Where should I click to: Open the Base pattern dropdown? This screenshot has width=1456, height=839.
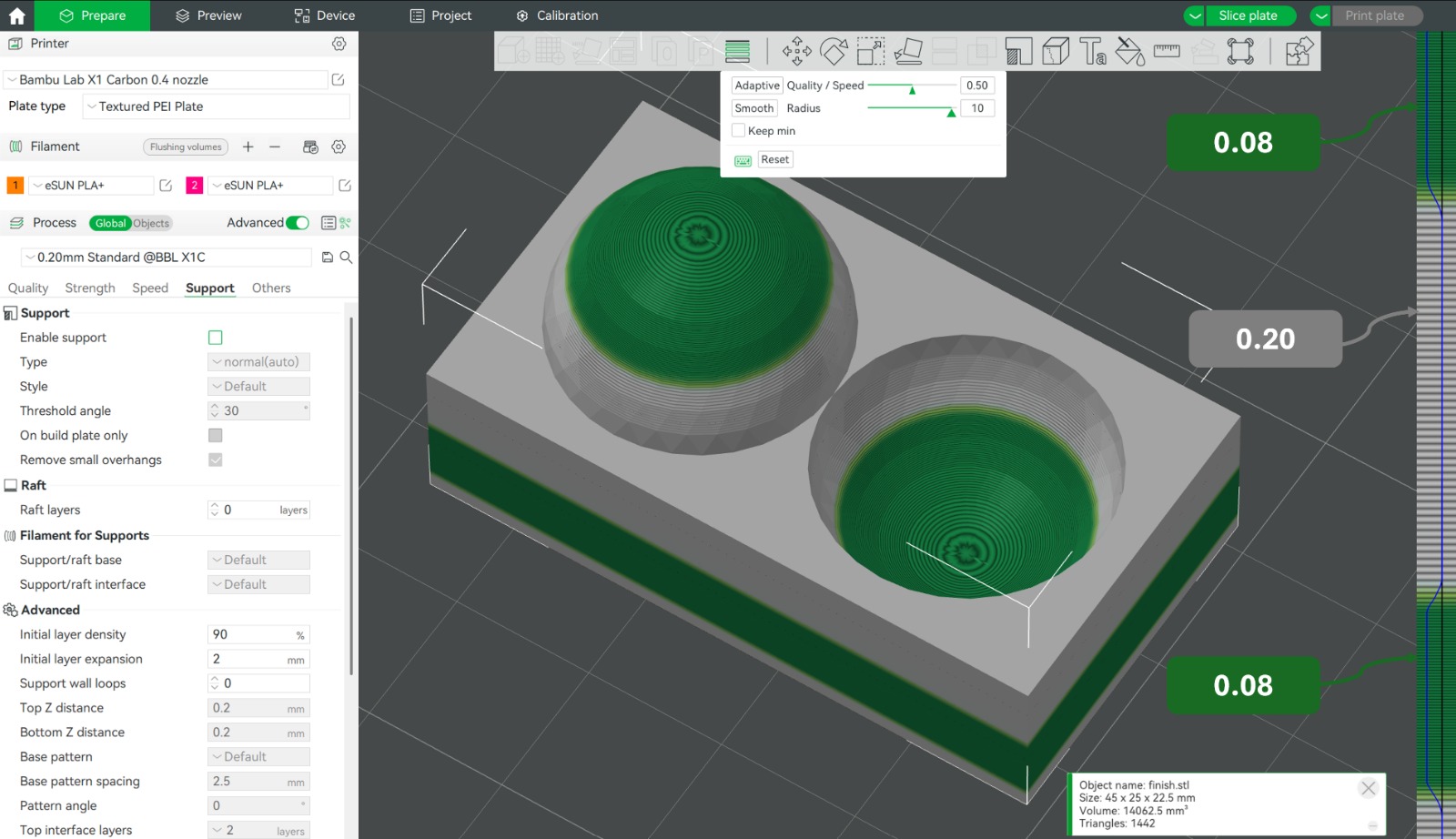(259, 757)
